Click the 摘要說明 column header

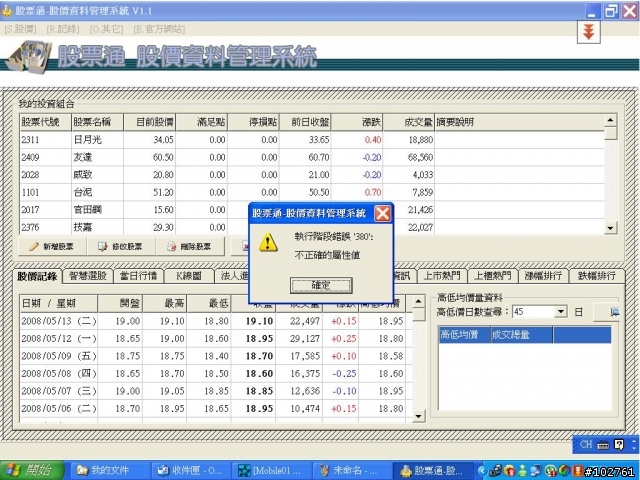click(x=520, y=122)
